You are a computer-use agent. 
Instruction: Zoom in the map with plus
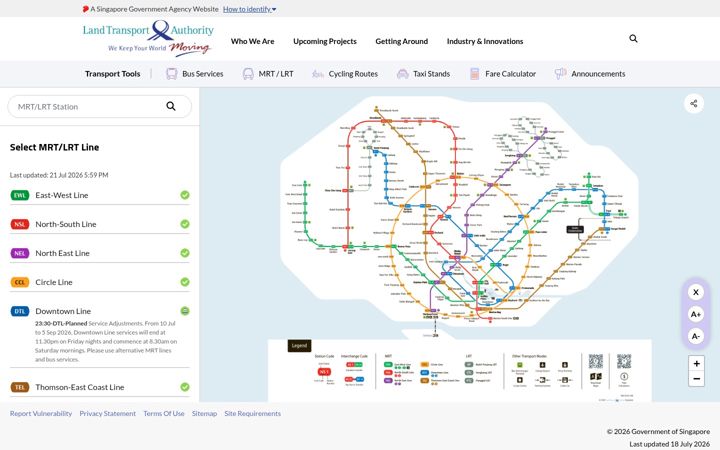[x=696, y=363]
